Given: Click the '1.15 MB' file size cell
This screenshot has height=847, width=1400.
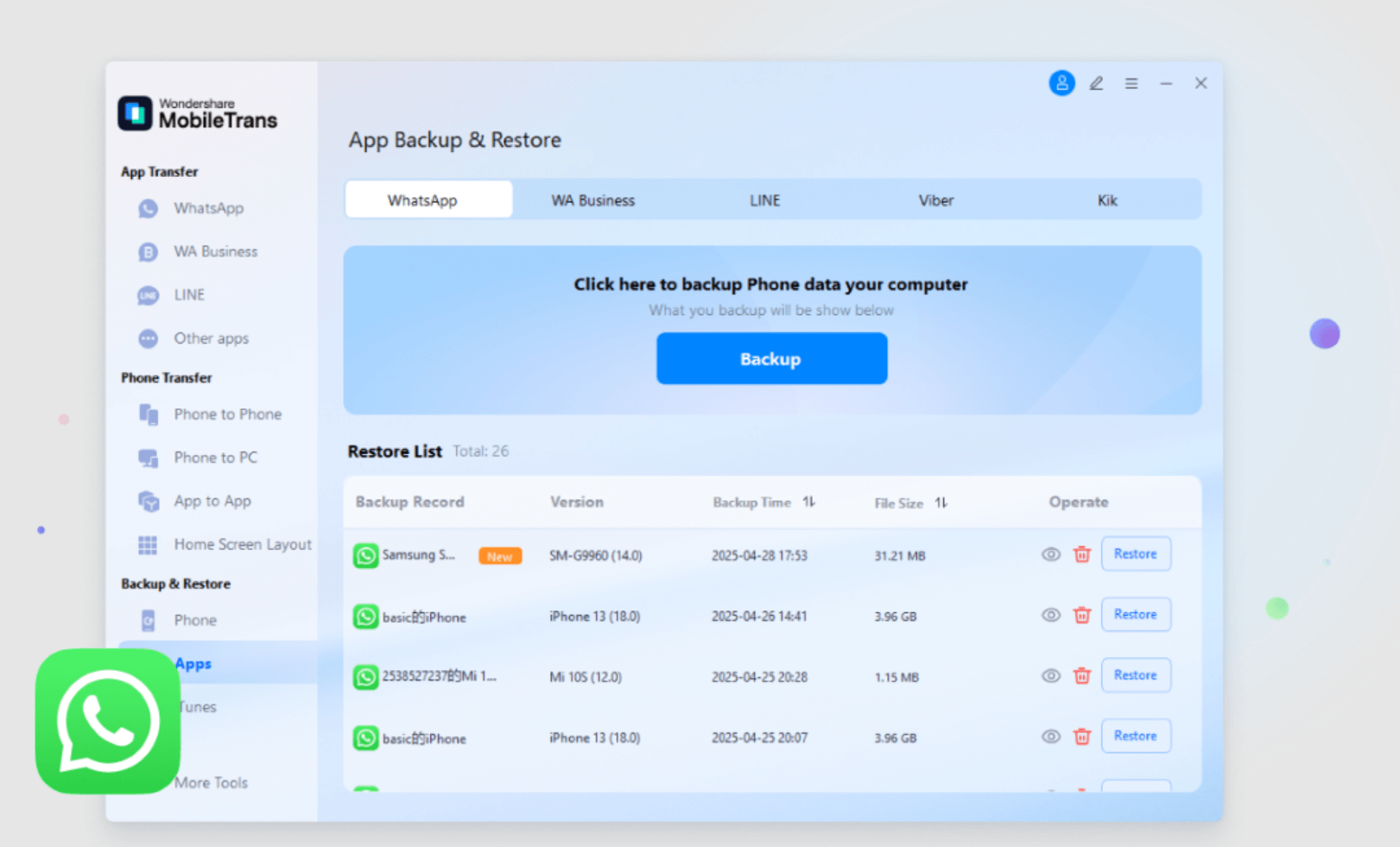Looking at the screenshot, I should (896, 677).
